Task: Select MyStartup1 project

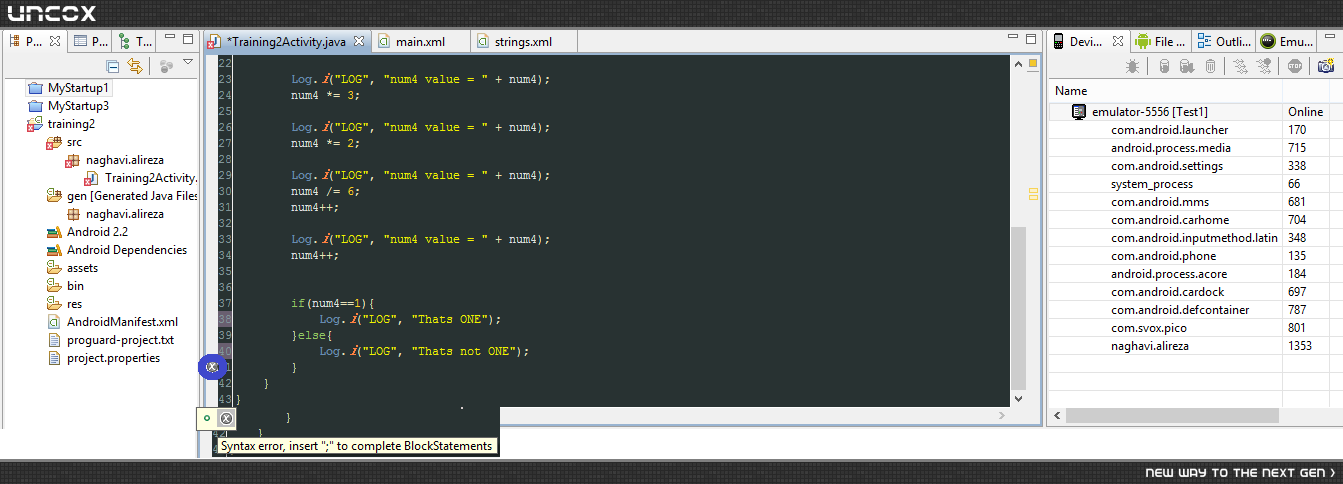Action: tap(69, 88)
